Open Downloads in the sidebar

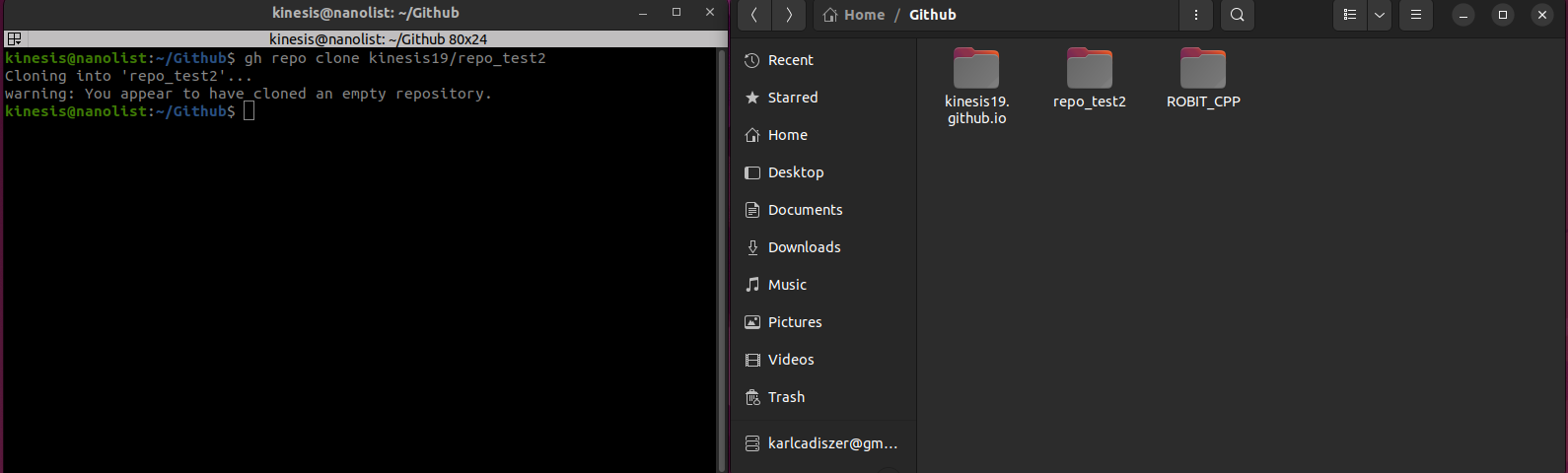823,247
